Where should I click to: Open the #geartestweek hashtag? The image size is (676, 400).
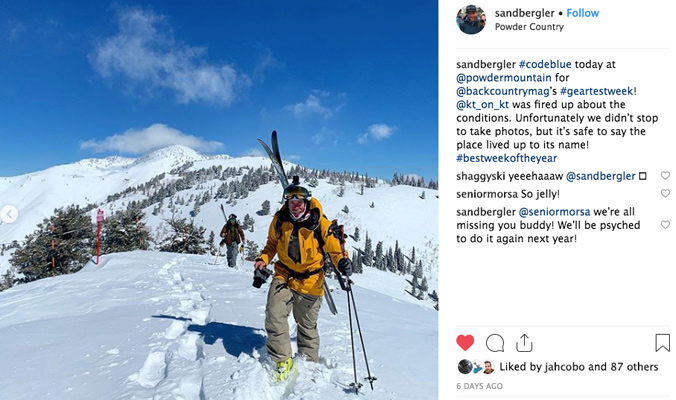coord(596,91)
